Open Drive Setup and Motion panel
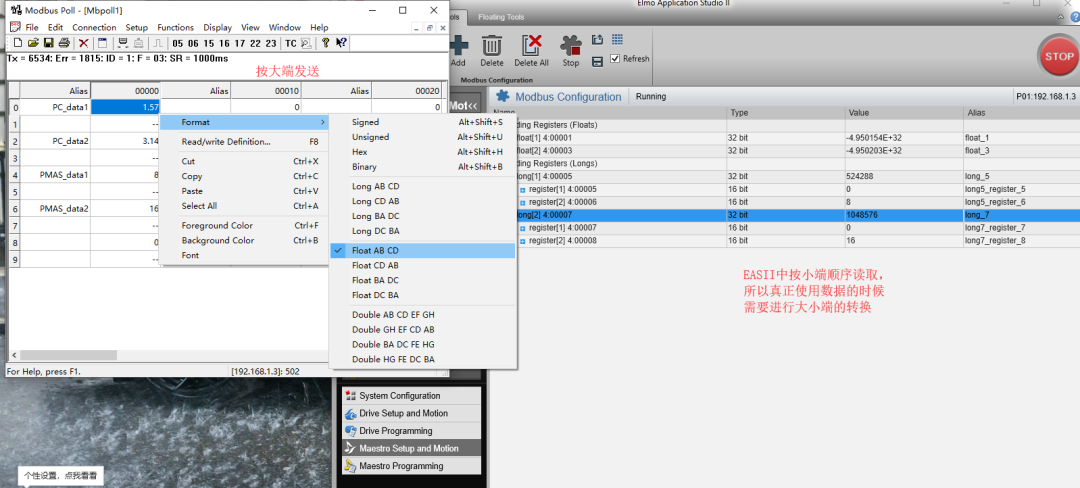 tap(411, 414)
